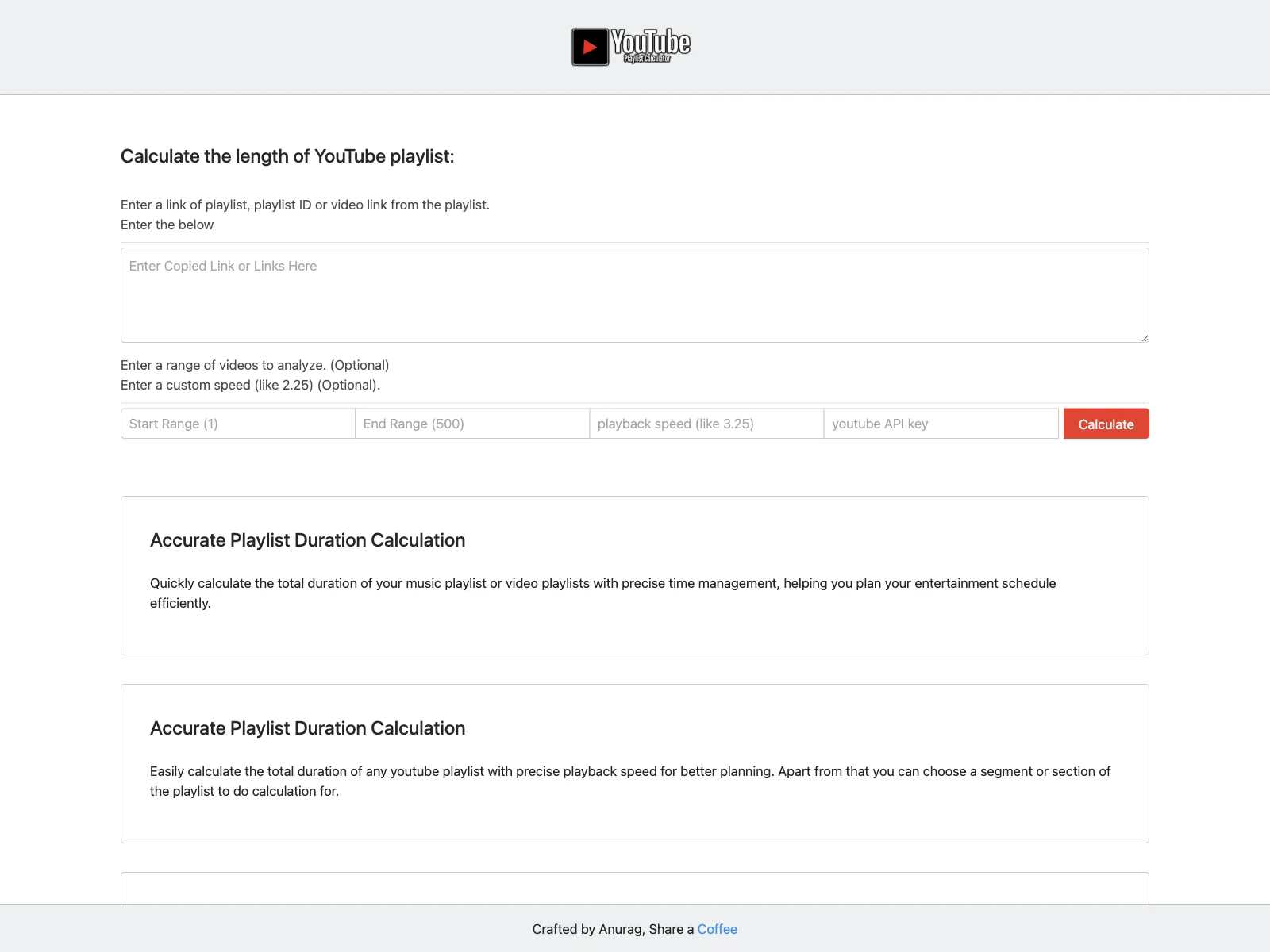
Task: Click the youtube API key field
Action: pos(941,424)
